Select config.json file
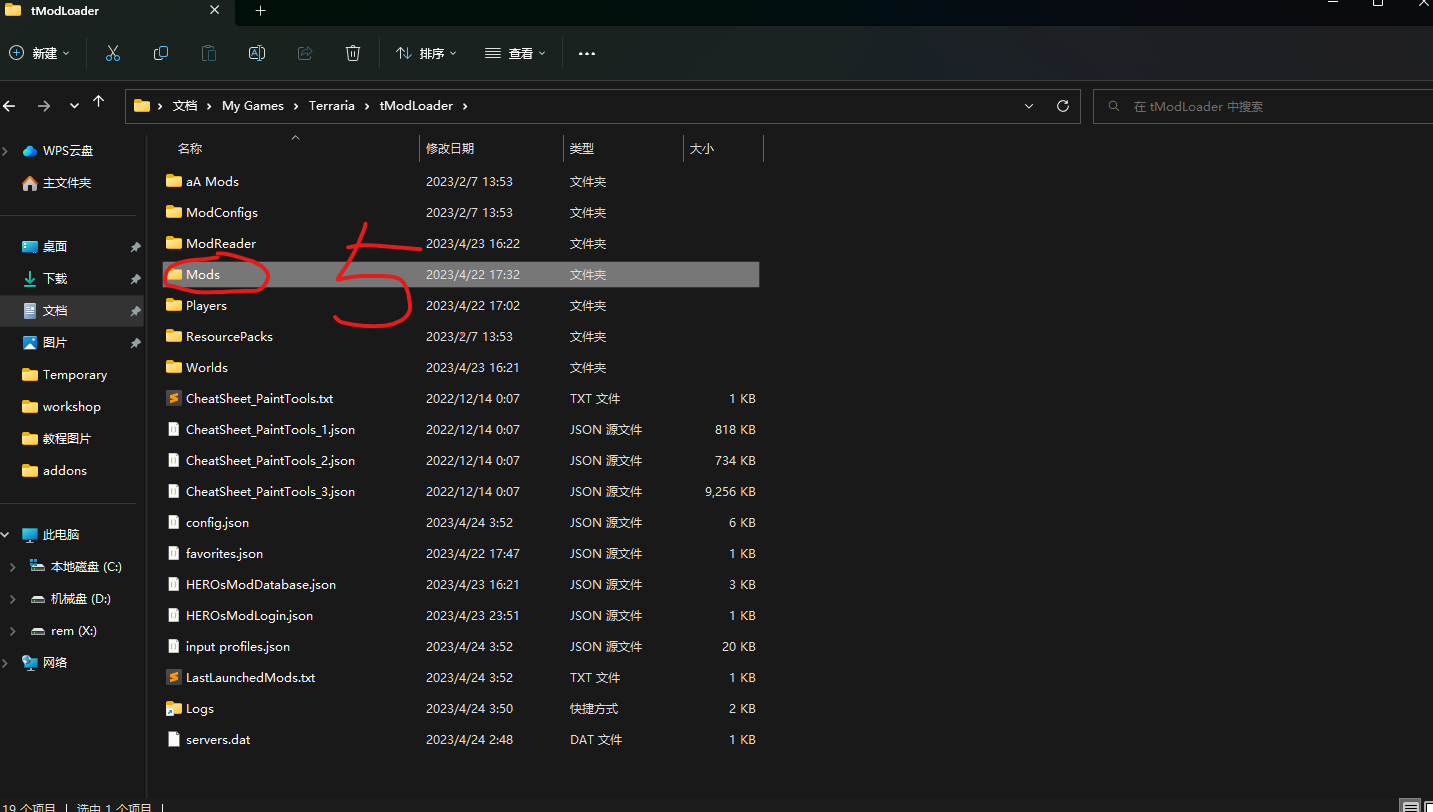This screenshot has width=1433, height=812. click(461, 522)
